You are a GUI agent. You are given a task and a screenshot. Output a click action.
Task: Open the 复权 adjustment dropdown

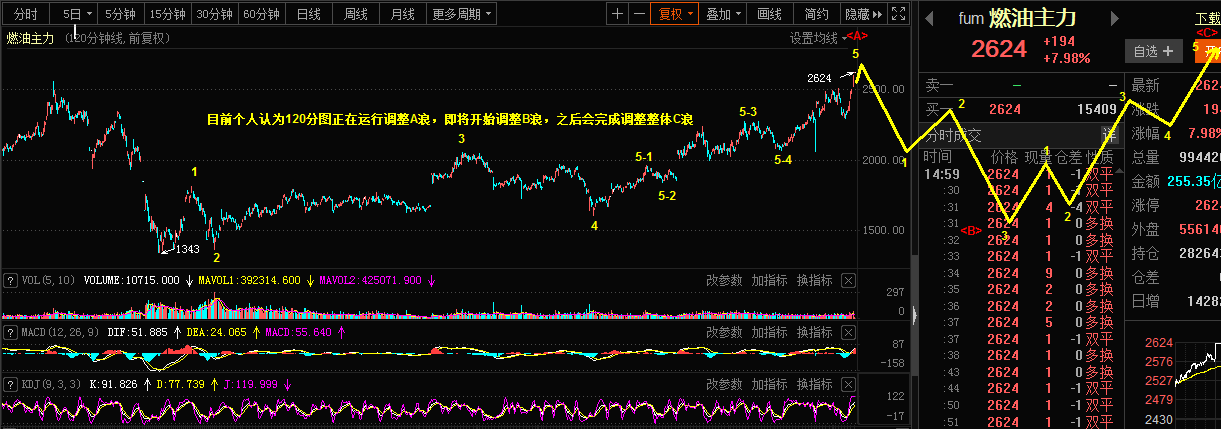[676, 14]
